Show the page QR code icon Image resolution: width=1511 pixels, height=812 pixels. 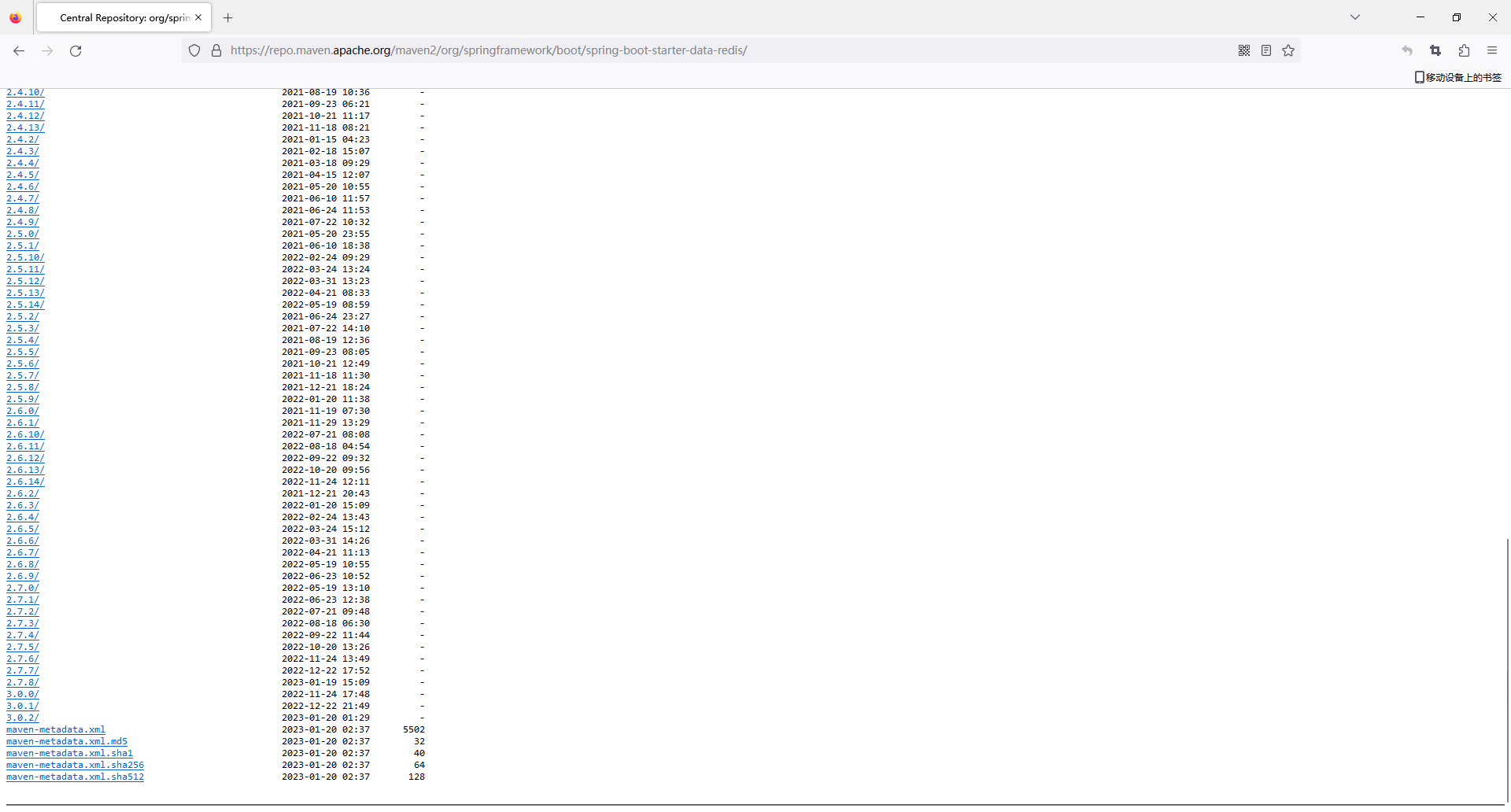pos(1244,50)
